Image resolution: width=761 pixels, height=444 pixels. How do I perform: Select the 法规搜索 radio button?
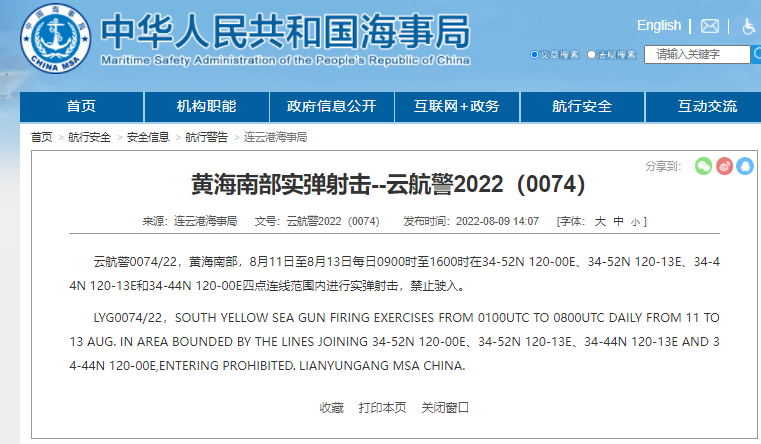[592, 55]
